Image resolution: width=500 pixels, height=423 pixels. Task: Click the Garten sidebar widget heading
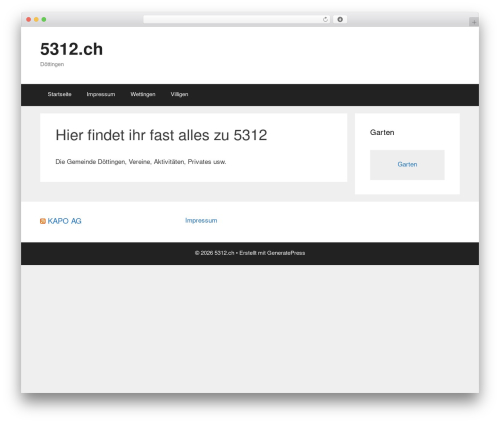(x=382, y=132)
